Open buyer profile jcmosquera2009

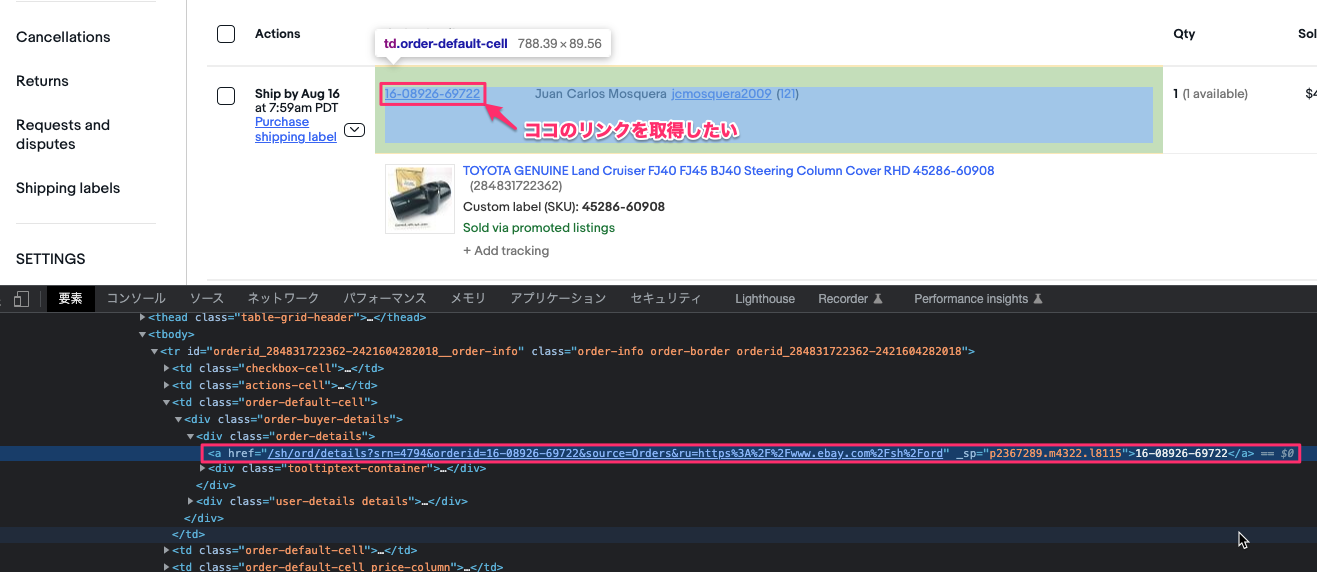pyautogui.click(x=721, y=94)
